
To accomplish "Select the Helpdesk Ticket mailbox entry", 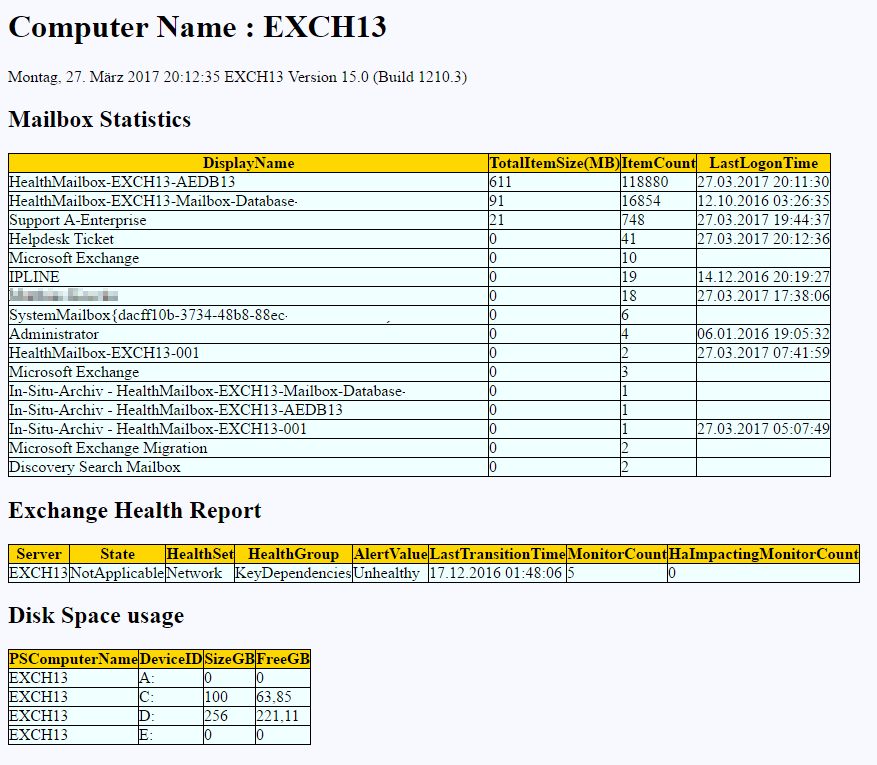I will (58, 239).
